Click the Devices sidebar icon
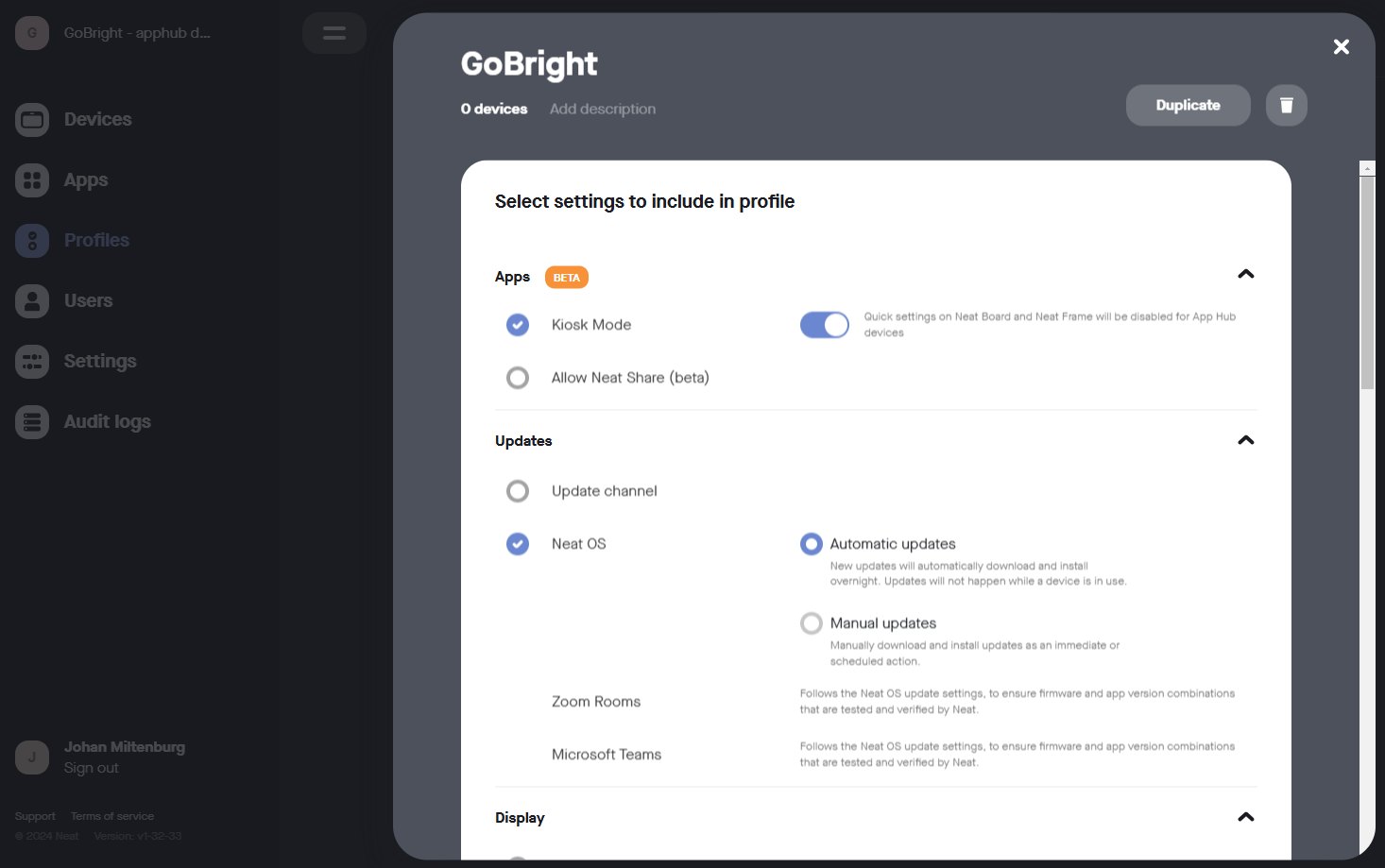The height and width of the screenshot is (868, 1385). [32, 120]
